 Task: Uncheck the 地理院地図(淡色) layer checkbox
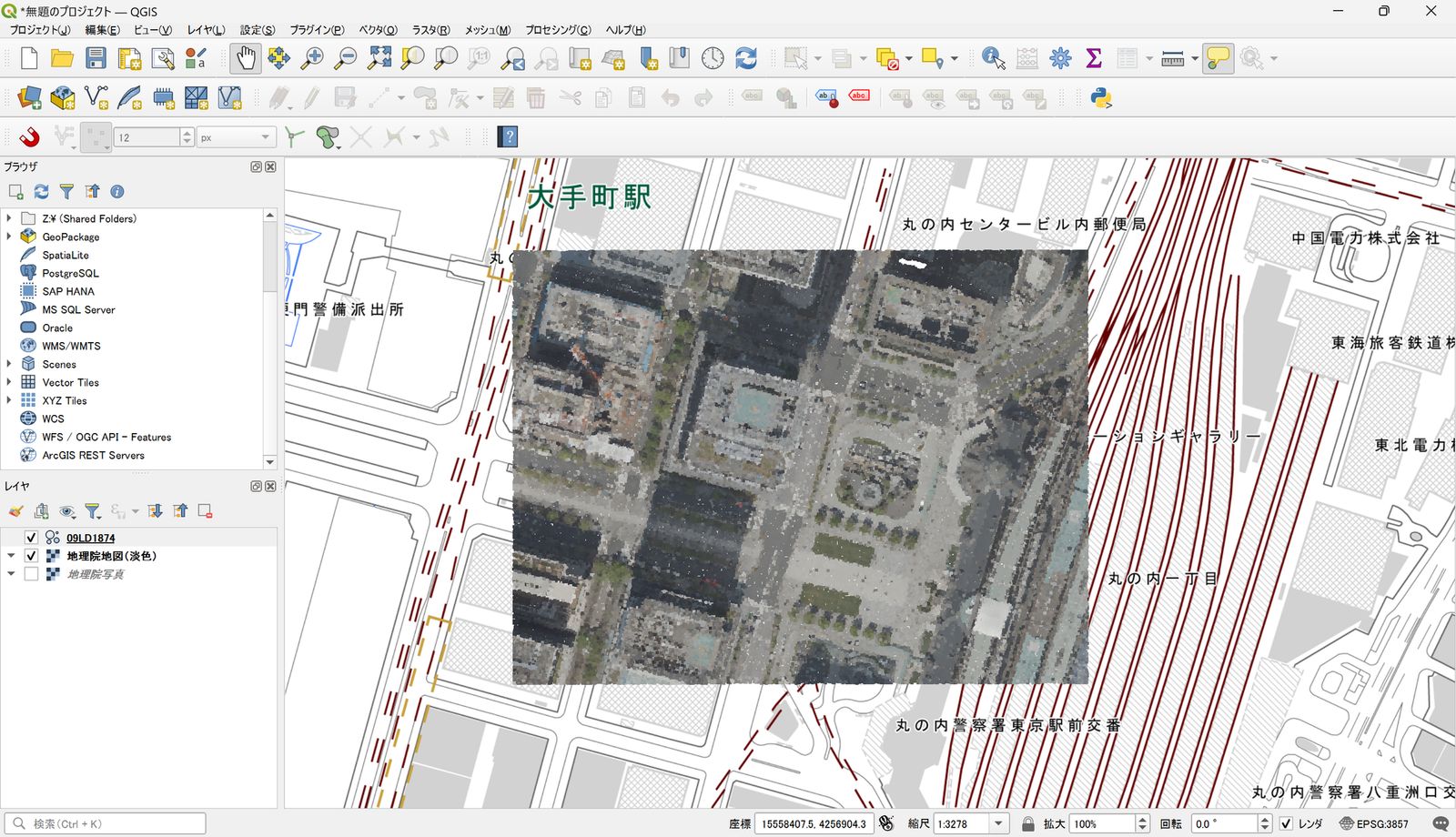click(x=31, y=556)
